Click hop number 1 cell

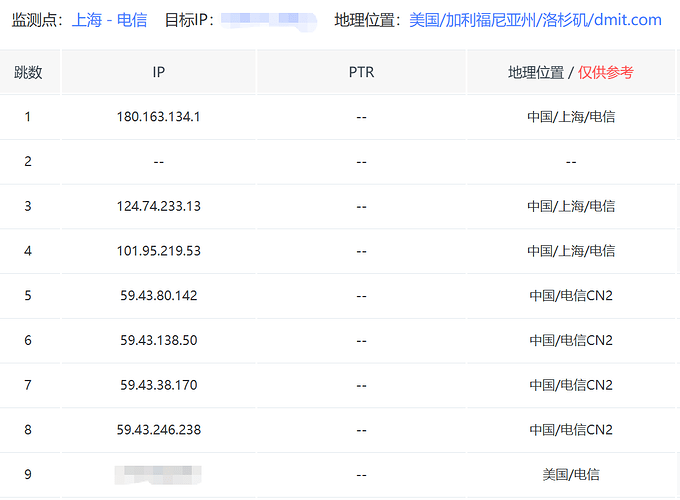click(x=28, y=117)
